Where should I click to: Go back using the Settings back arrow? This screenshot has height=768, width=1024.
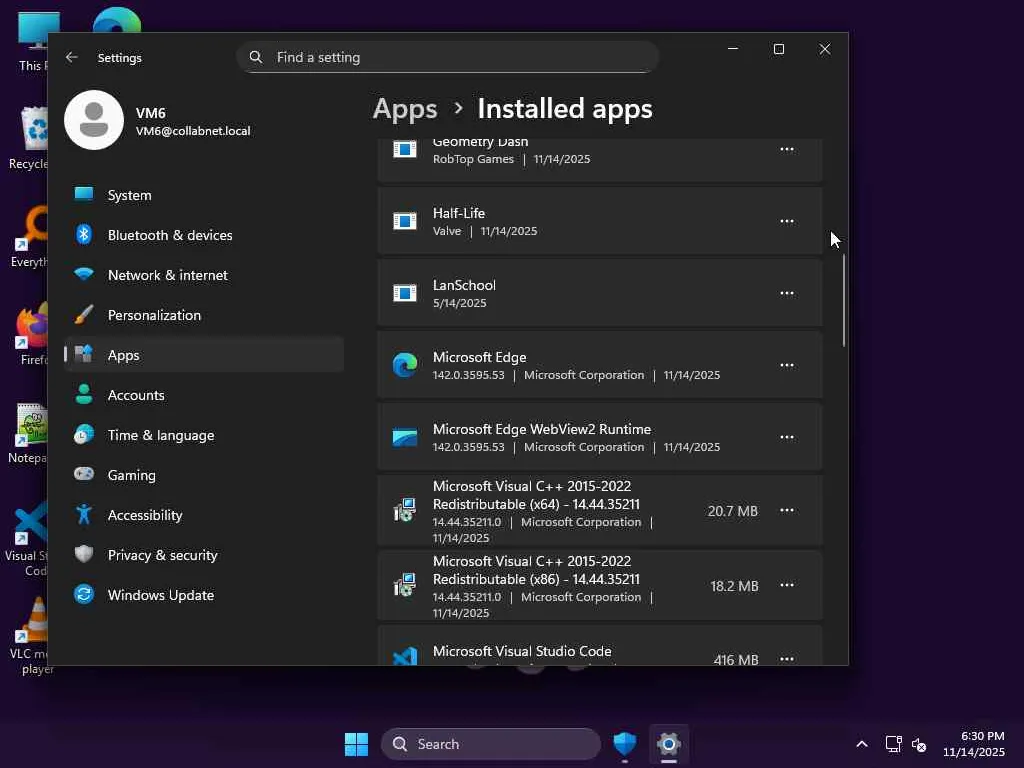coord(72,57)
